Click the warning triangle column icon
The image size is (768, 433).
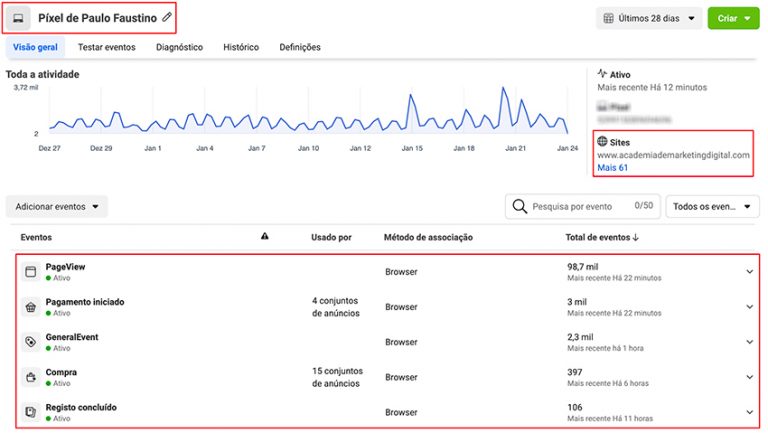pos(264,236)
